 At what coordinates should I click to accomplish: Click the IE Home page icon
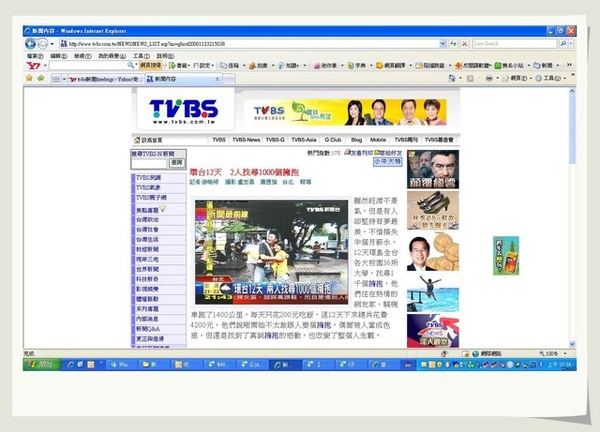point(452,78)
